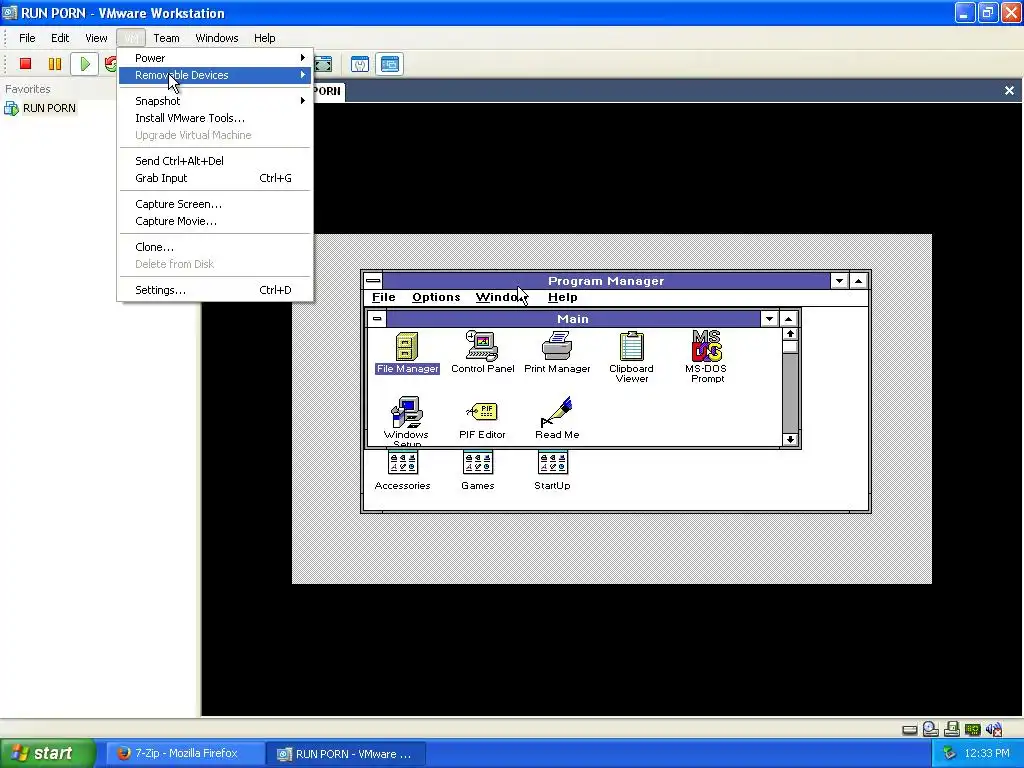Click Main window scroll up arrow
This screenshot has width=1024, height=768.
pyautogui.click(x=790, y=334)
